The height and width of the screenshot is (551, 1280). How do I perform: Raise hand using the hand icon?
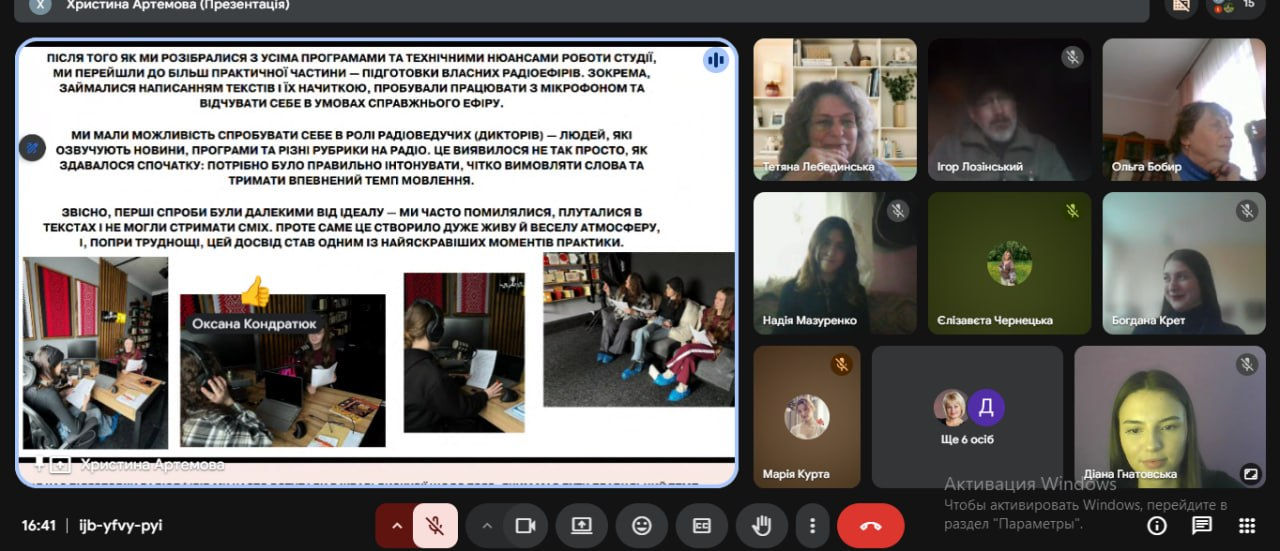point(761,526)
